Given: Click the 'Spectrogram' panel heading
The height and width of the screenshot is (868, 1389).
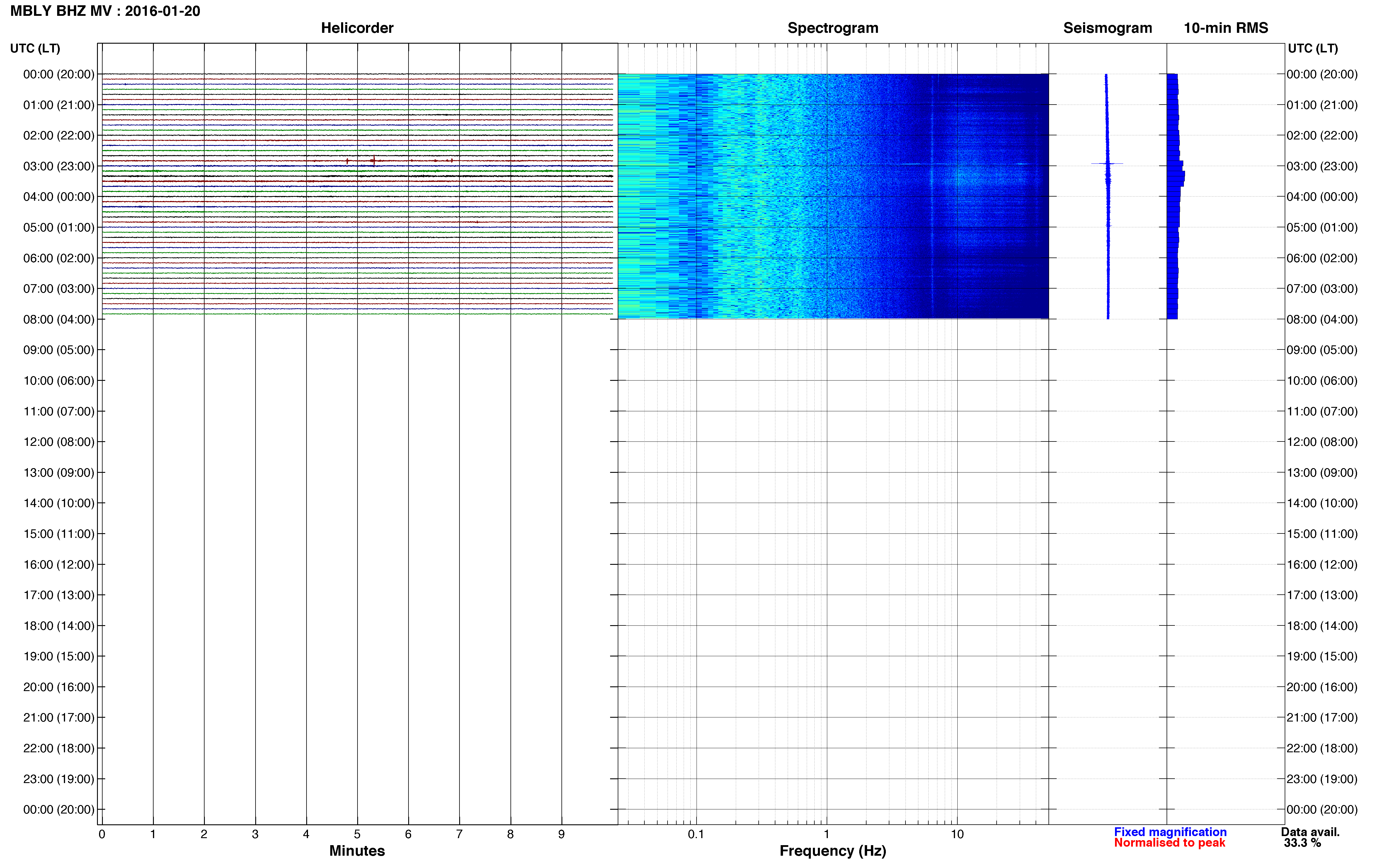Looking at the screenshot, I should point(833,28).
